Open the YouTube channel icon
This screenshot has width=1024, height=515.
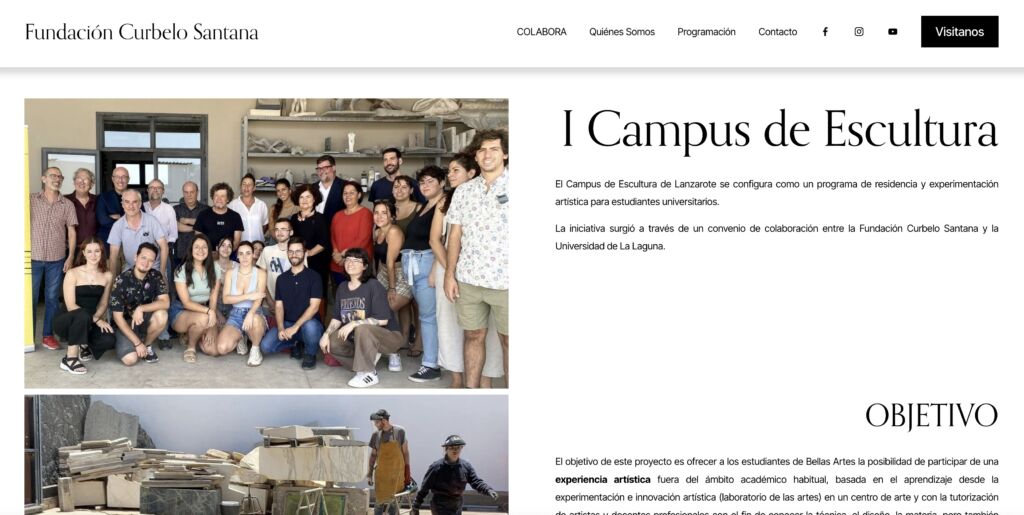click(893, 31)
